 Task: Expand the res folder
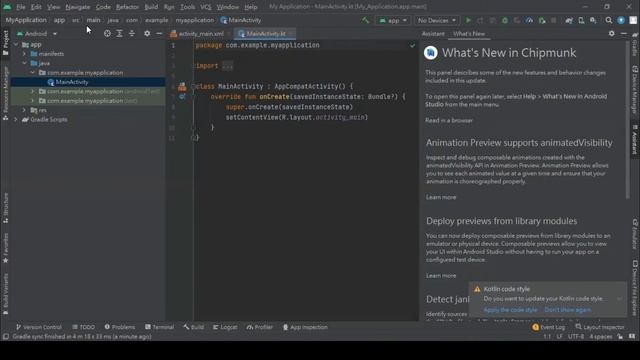pos(24,110)
